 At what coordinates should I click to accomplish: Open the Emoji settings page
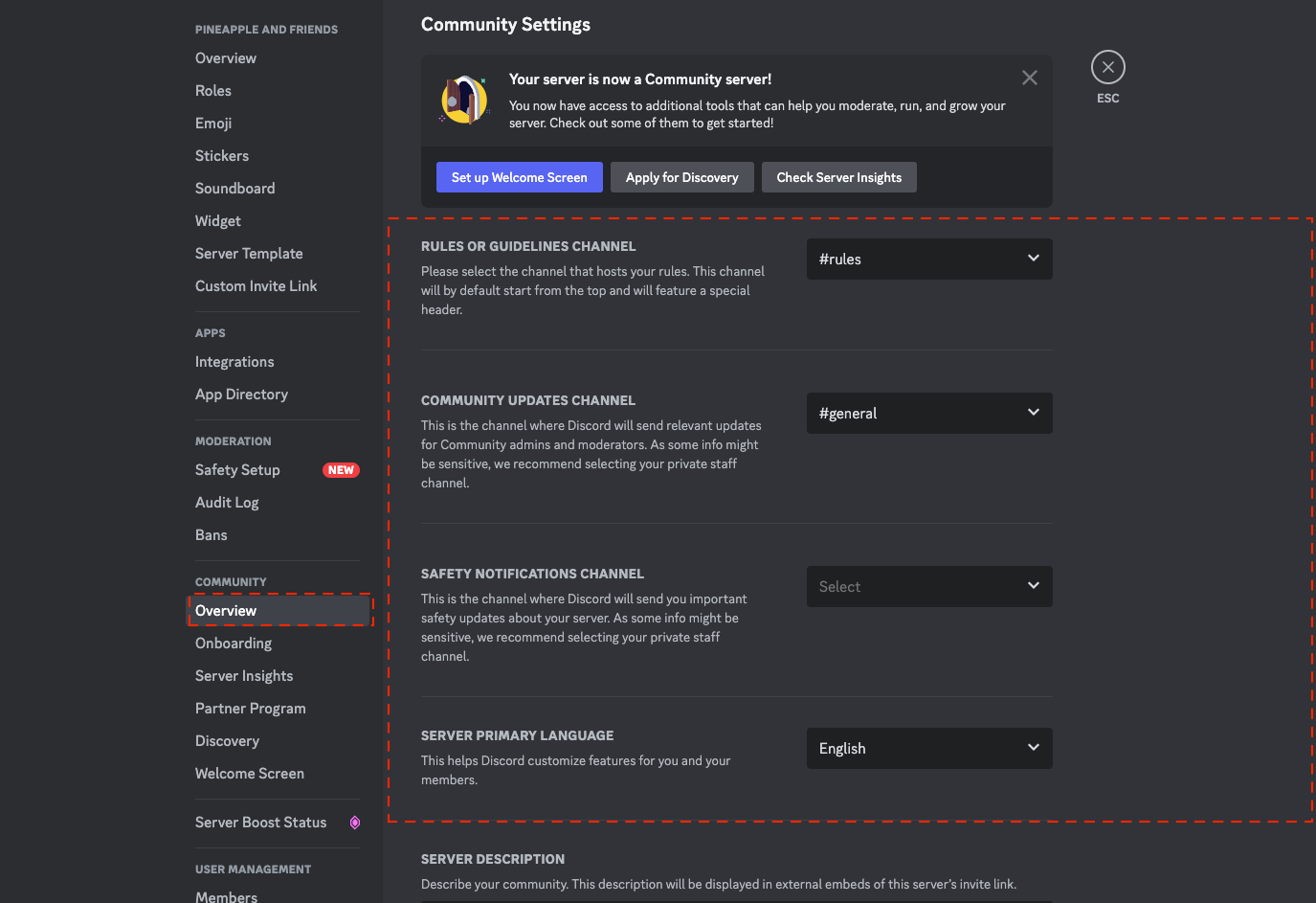[x=212, y=123]
